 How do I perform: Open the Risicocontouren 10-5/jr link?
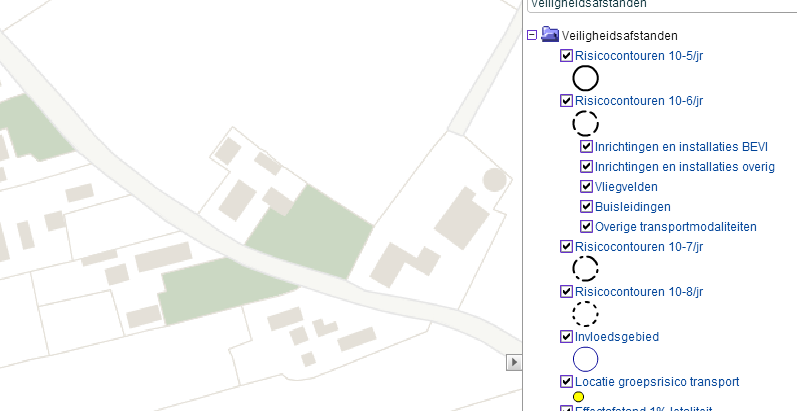(x=639, y=56)
